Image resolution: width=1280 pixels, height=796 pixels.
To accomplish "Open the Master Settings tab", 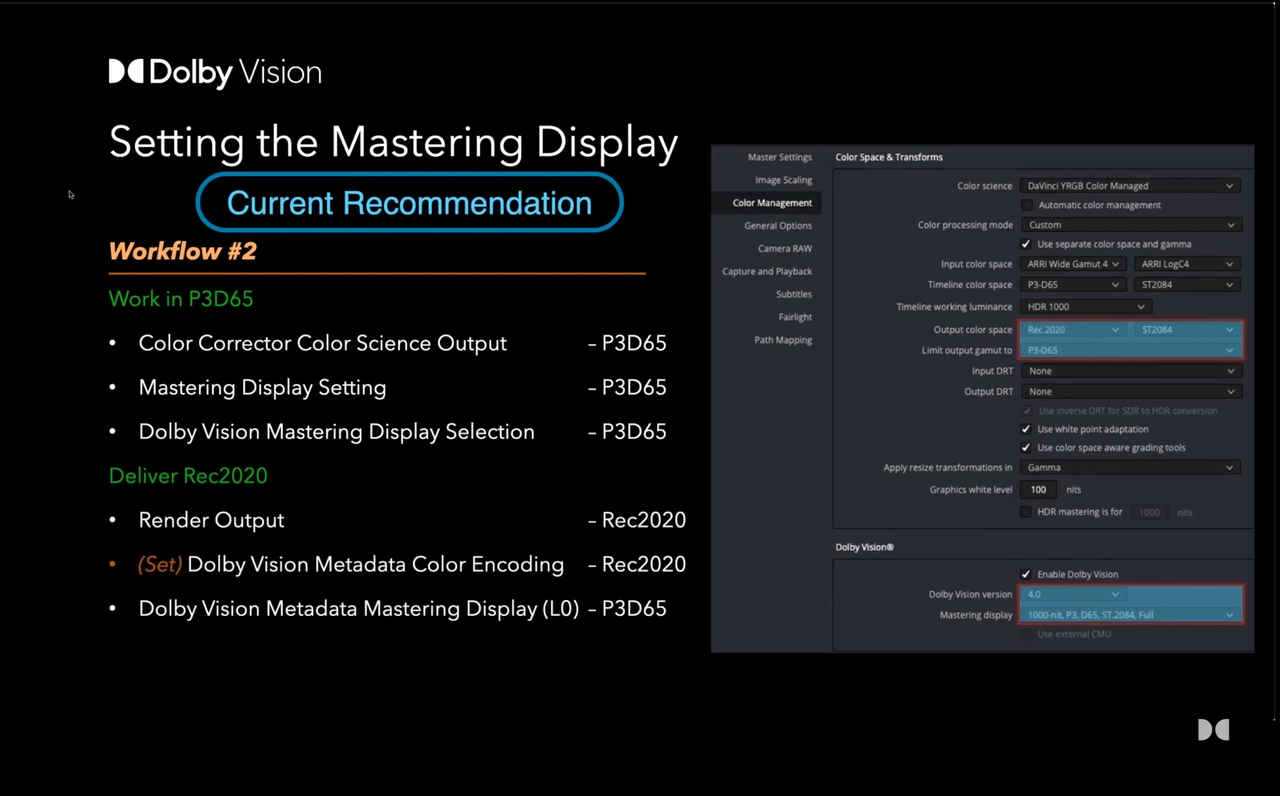I will coord(780,157).
